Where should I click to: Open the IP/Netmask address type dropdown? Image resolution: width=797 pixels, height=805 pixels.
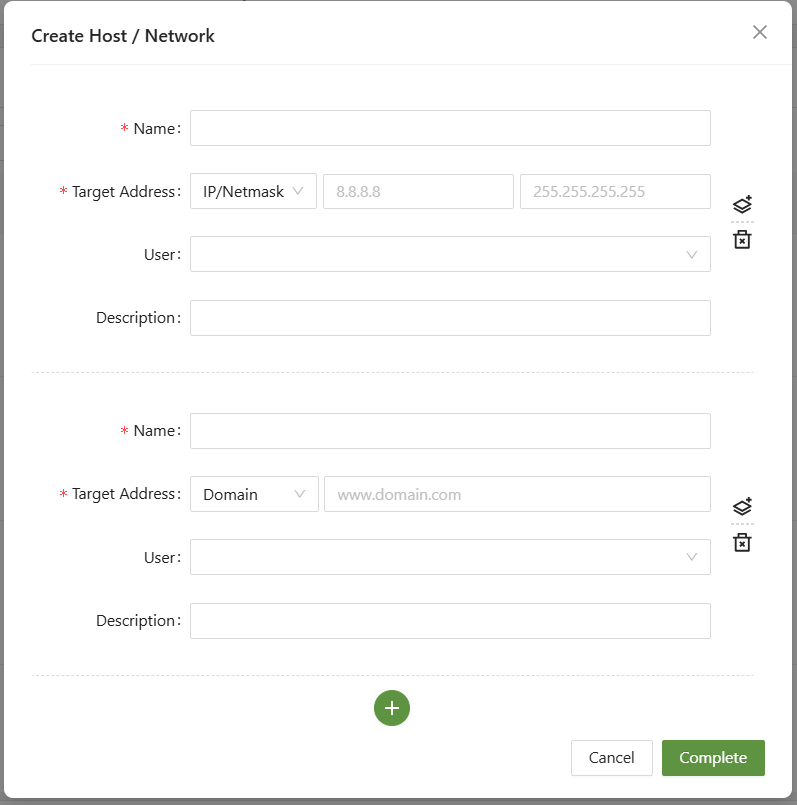click(x=253, y=191)
